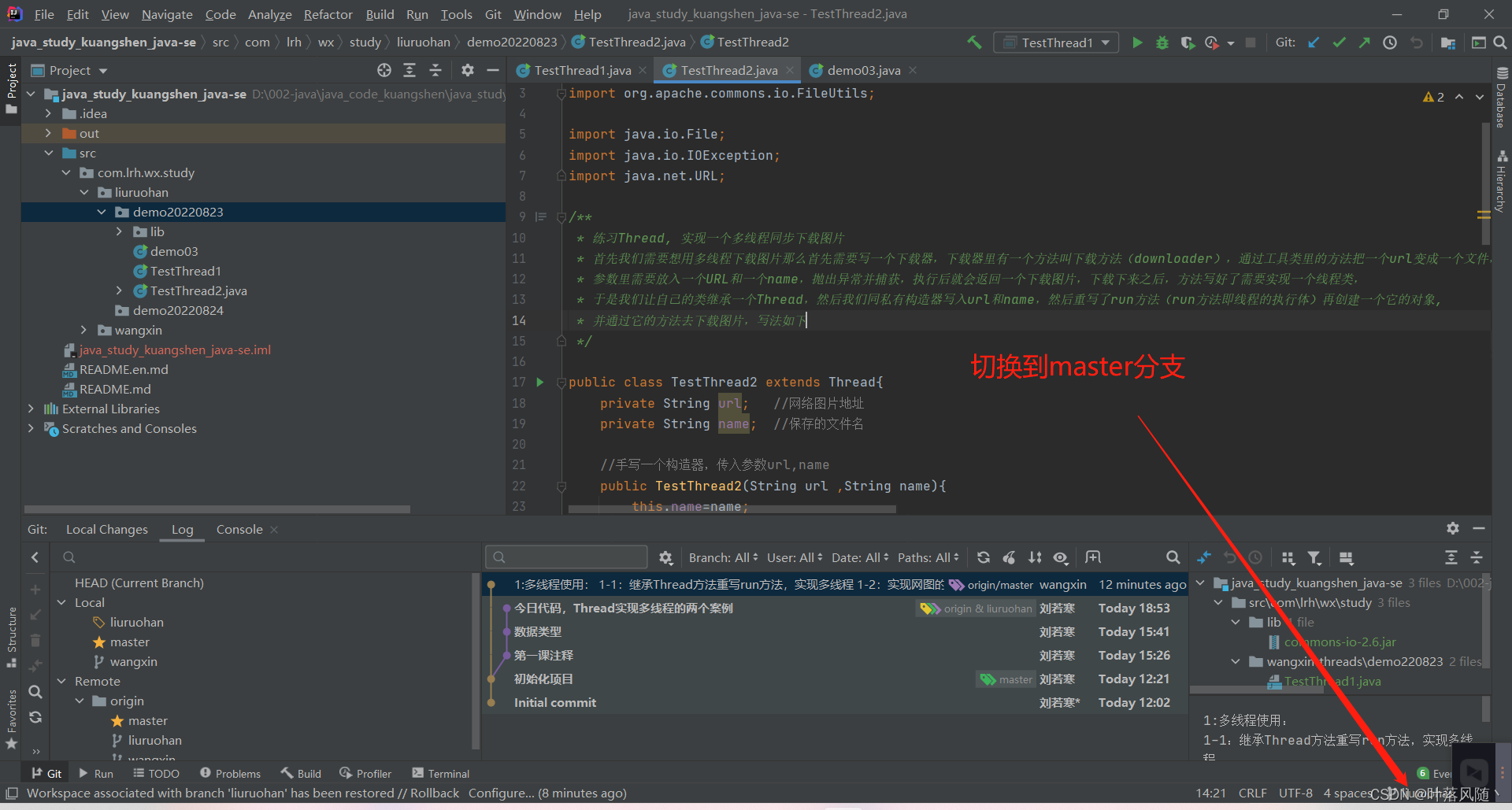The image size is (1512, 810).
Task: Run with coverage shield icon
Action: (1187, 43)
